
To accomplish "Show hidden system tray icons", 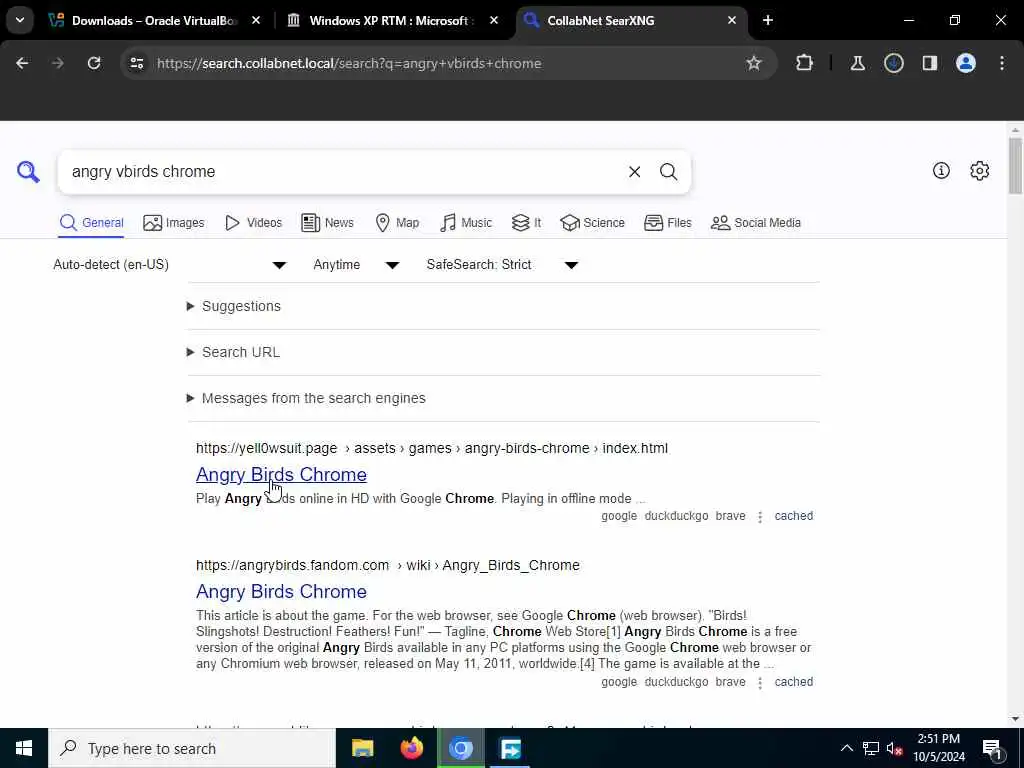I will point(846,748).
